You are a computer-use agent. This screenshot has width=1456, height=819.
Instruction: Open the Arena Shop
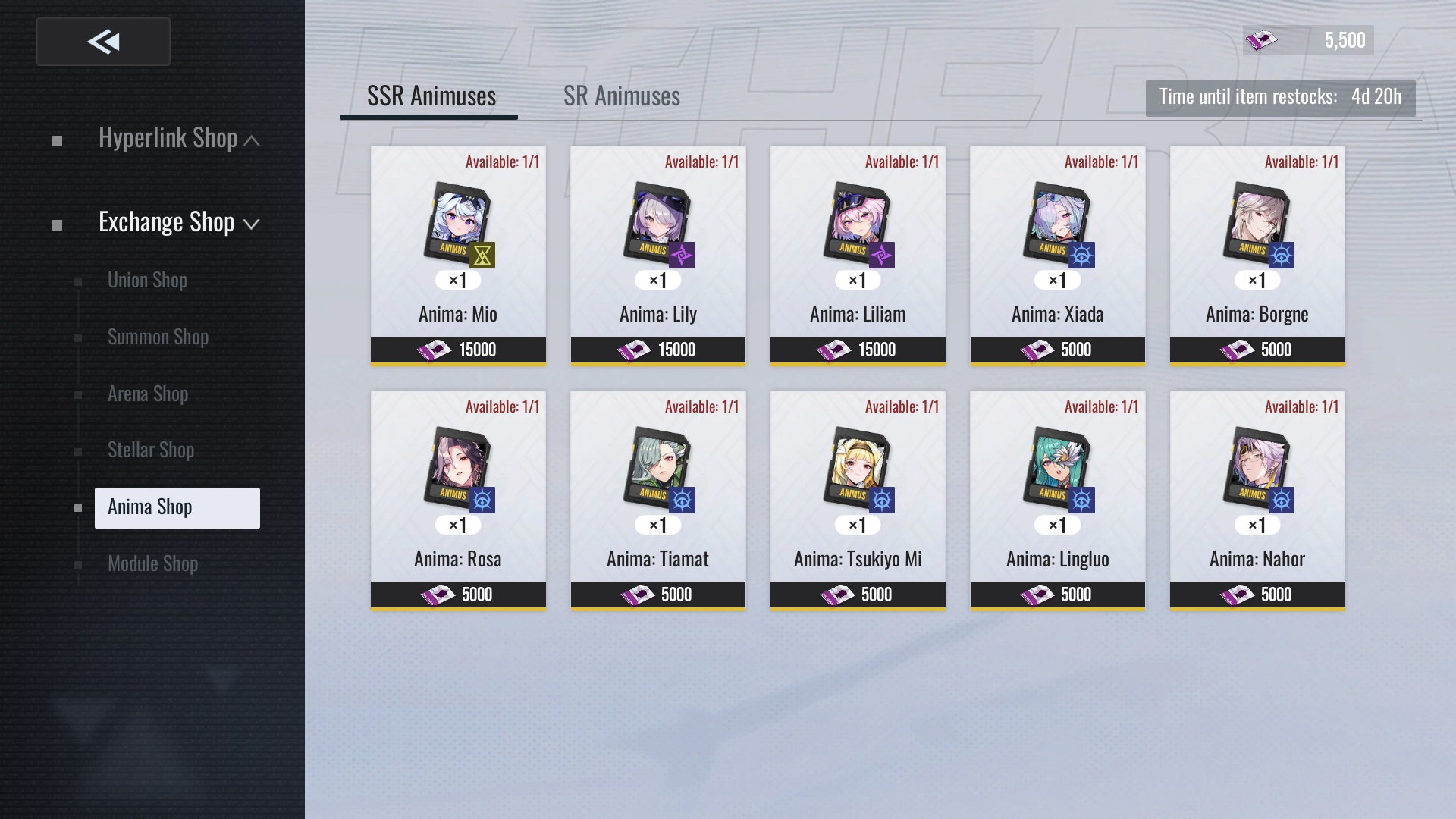[x=148, y=394]
